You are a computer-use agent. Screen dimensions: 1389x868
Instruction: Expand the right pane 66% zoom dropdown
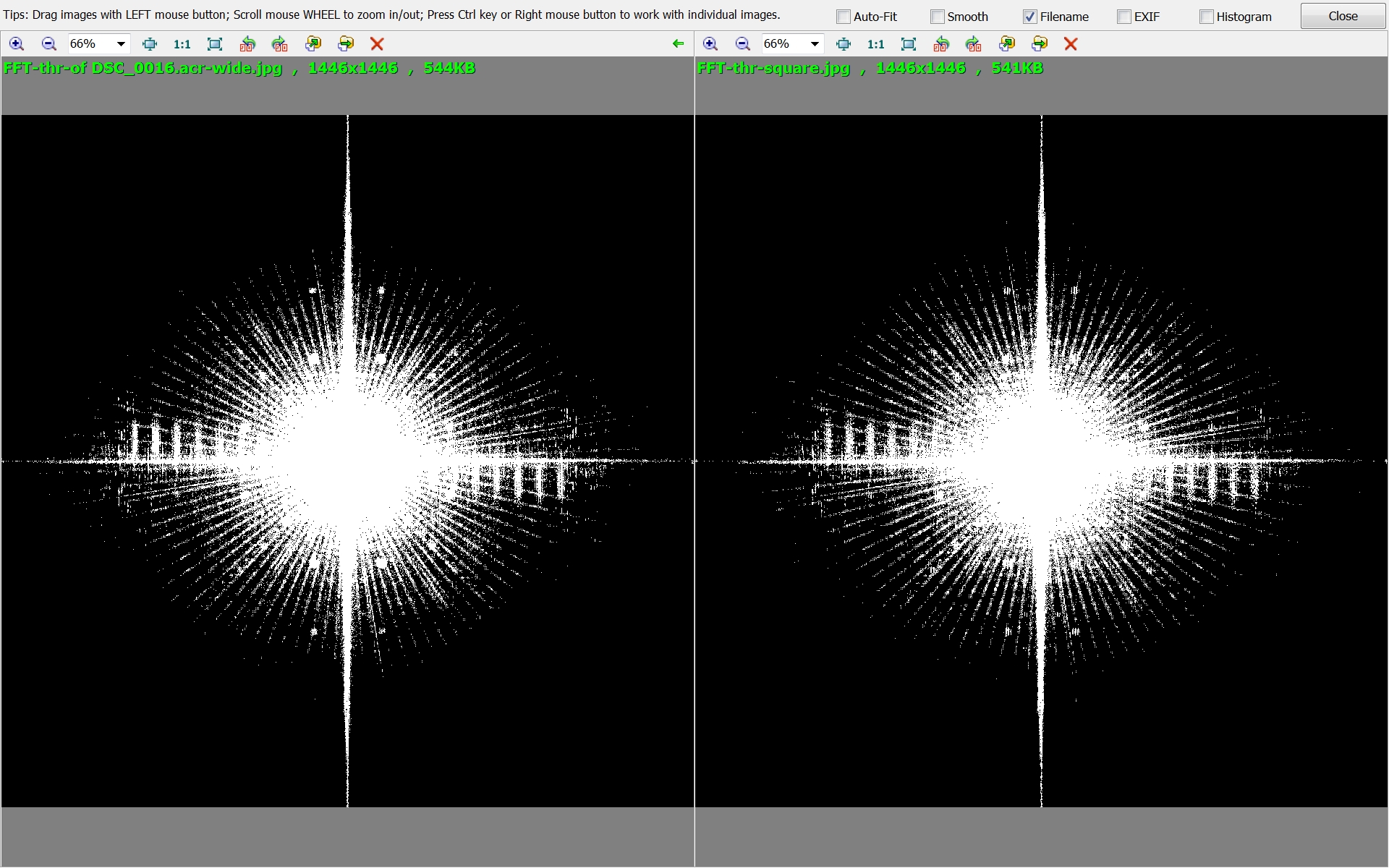pyautogui.click(x=815, y=44)
